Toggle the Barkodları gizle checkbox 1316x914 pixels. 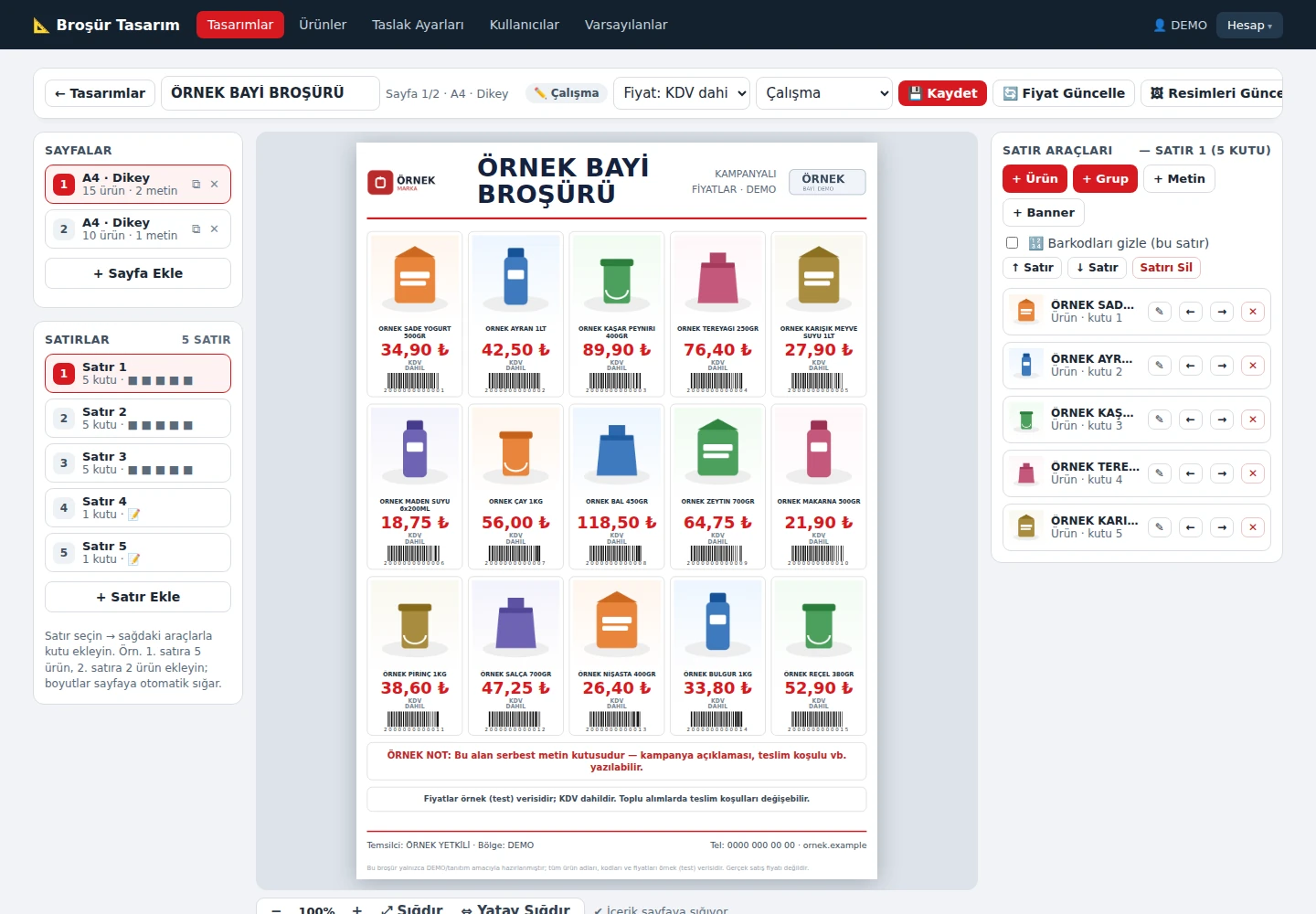[x=1012, y=243]
